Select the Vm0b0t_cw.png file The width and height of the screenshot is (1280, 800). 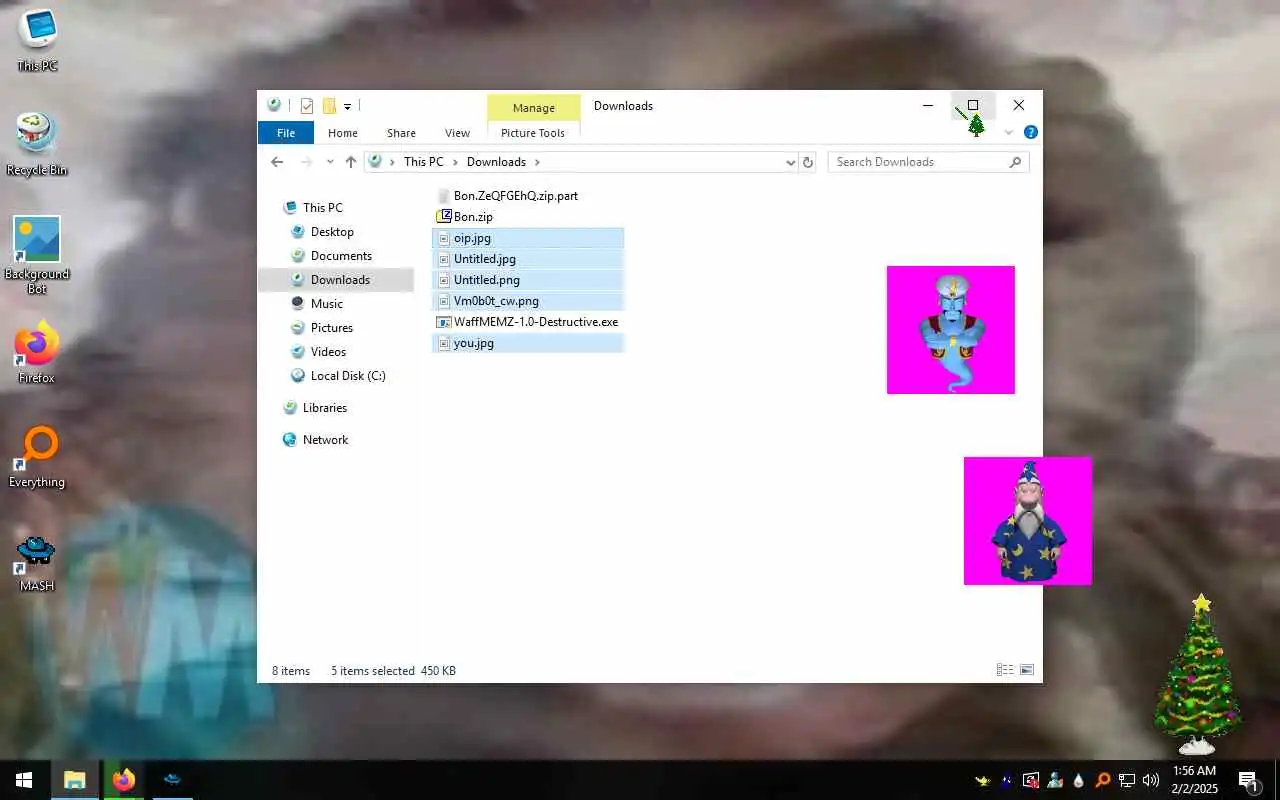pyautogui.click(x=528, y=301)
